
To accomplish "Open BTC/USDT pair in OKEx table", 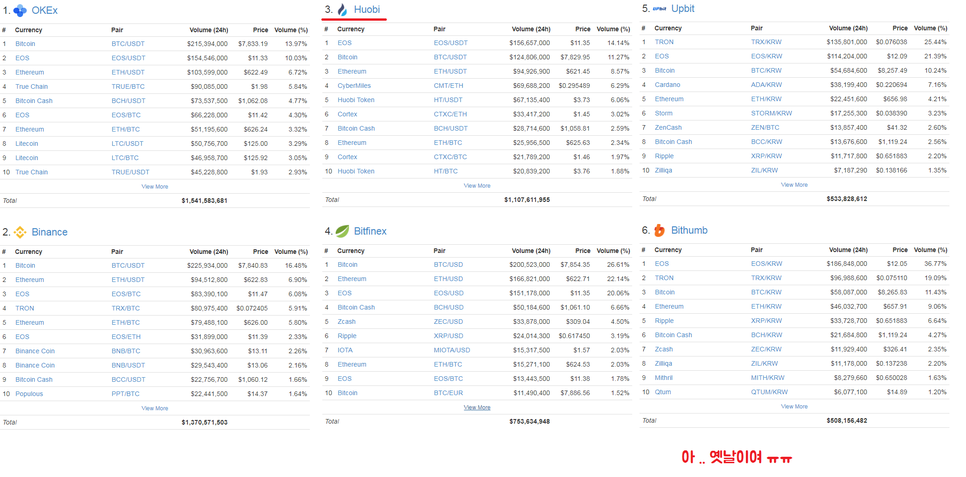I will [128, 44].
